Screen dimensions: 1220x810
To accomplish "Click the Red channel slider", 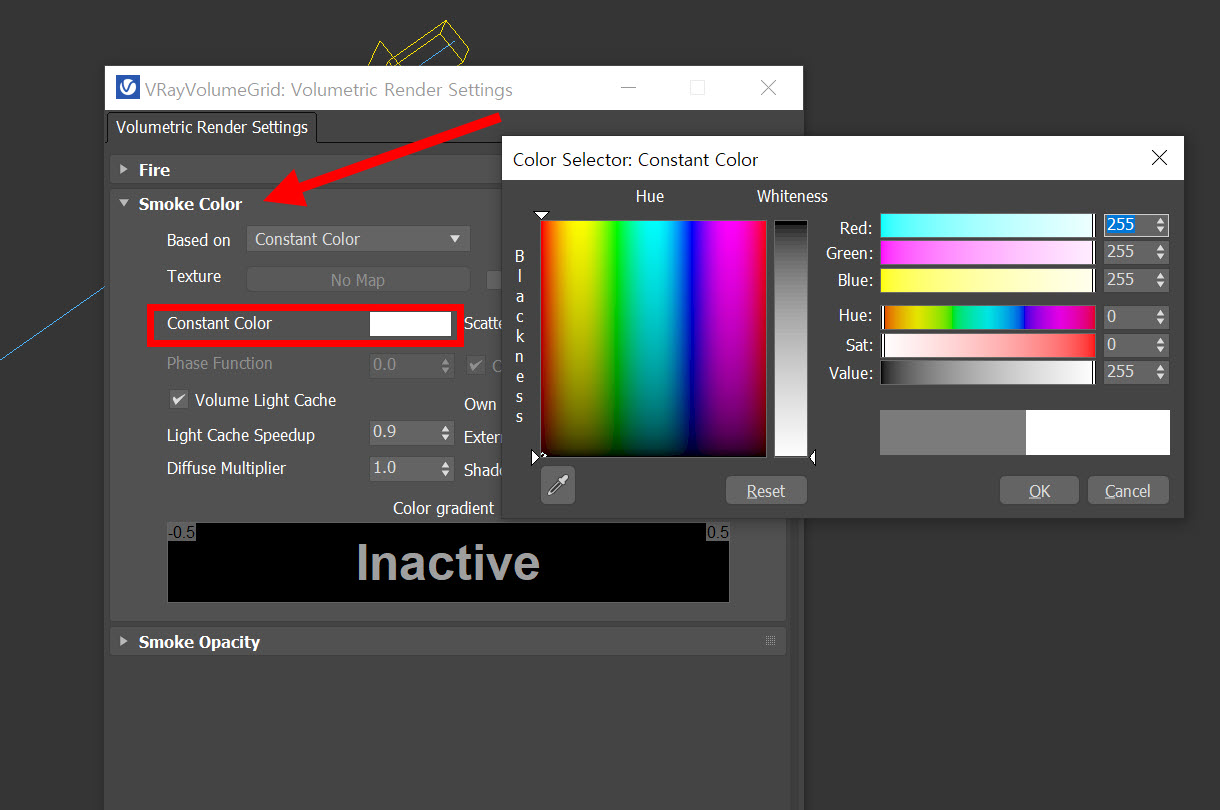I will [x=988, y=225].
